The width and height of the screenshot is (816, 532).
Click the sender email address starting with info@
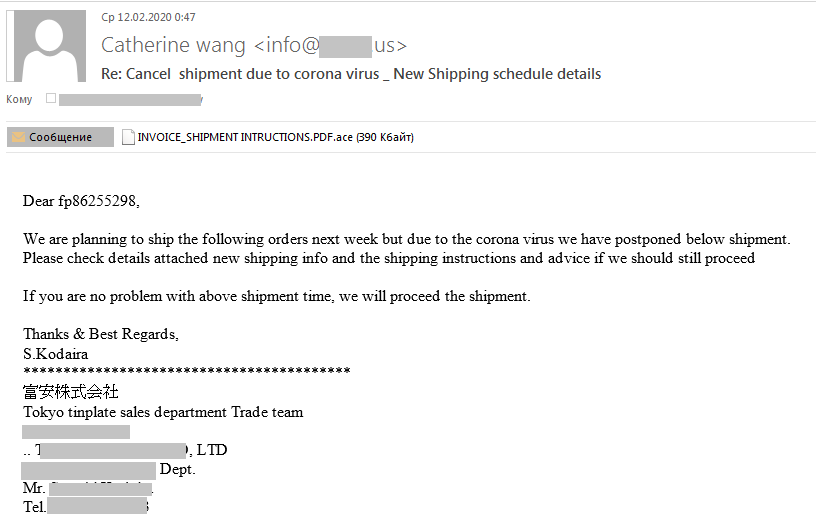[331, 45]
